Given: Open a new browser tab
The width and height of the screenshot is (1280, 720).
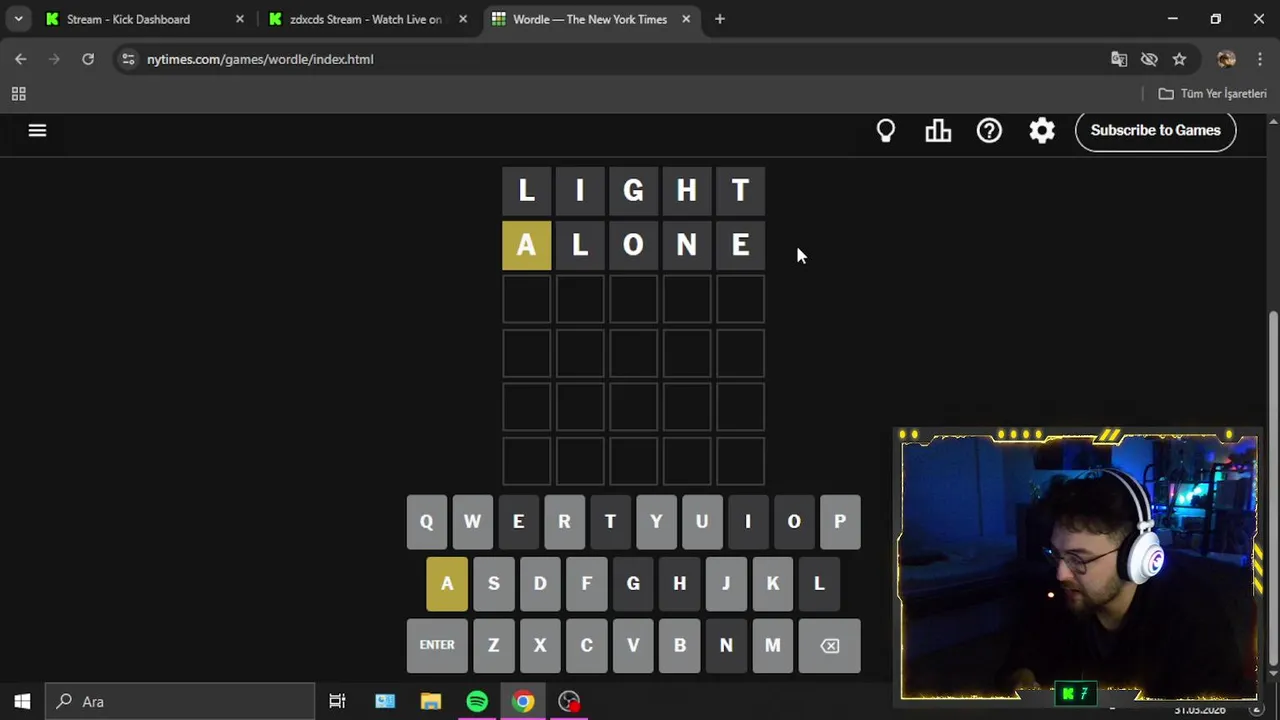Looking at the screenshot, I should click(719, 19).
